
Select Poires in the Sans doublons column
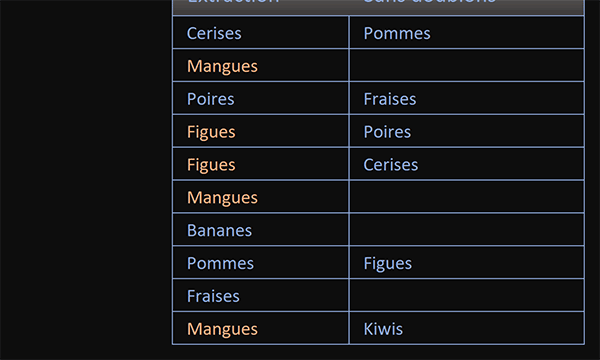click(x=466, y=131)
